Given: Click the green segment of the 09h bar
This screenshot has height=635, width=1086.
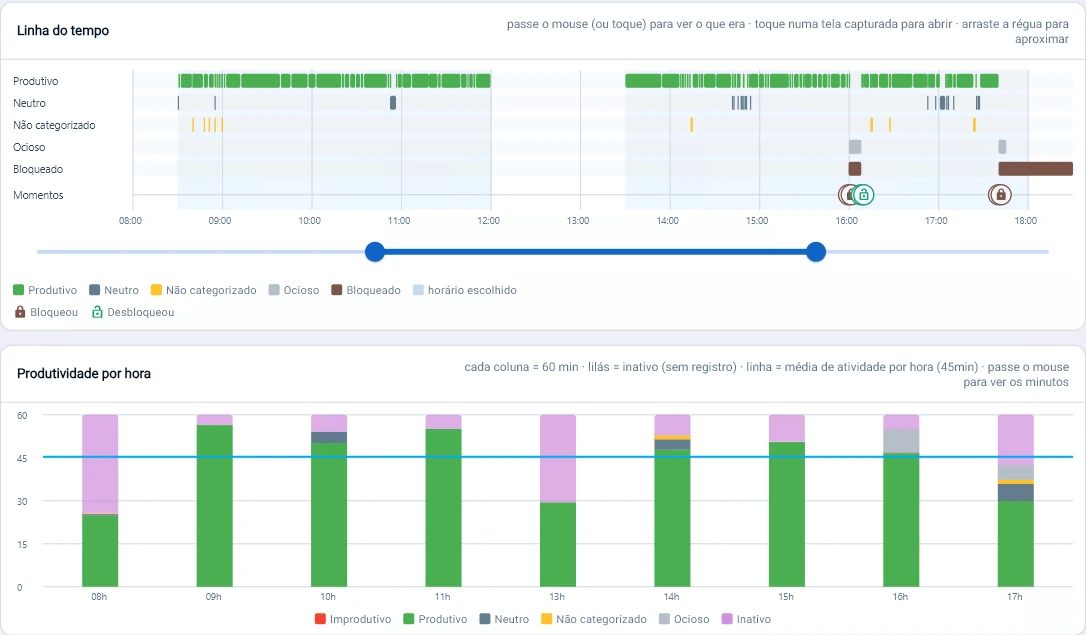Looking at the screenshot, I should pyautogui.click(x=215, y=506).
